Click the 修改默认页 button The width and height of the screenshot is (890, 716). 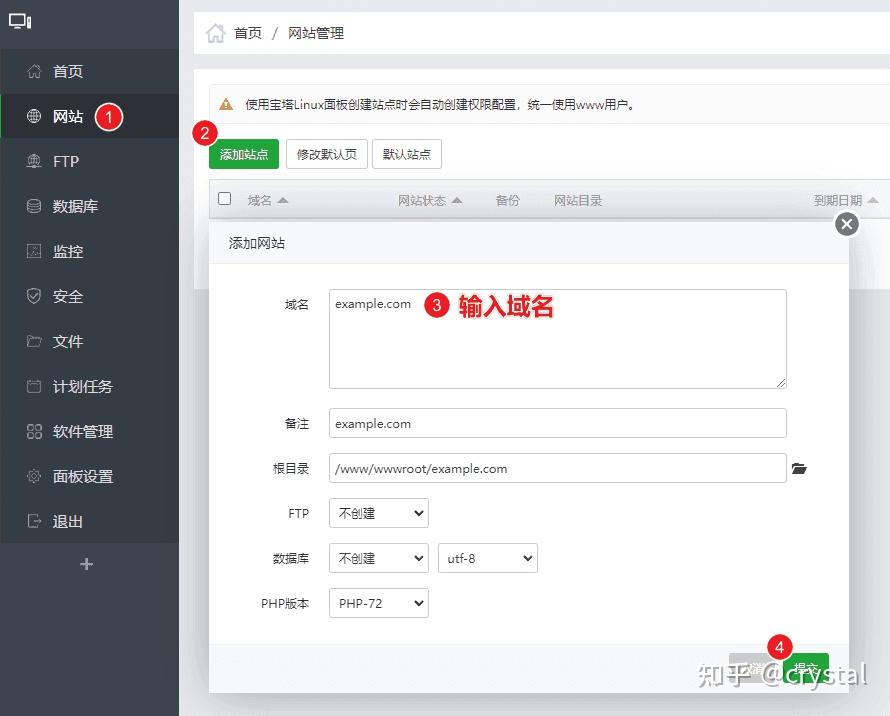click(326, 155)
